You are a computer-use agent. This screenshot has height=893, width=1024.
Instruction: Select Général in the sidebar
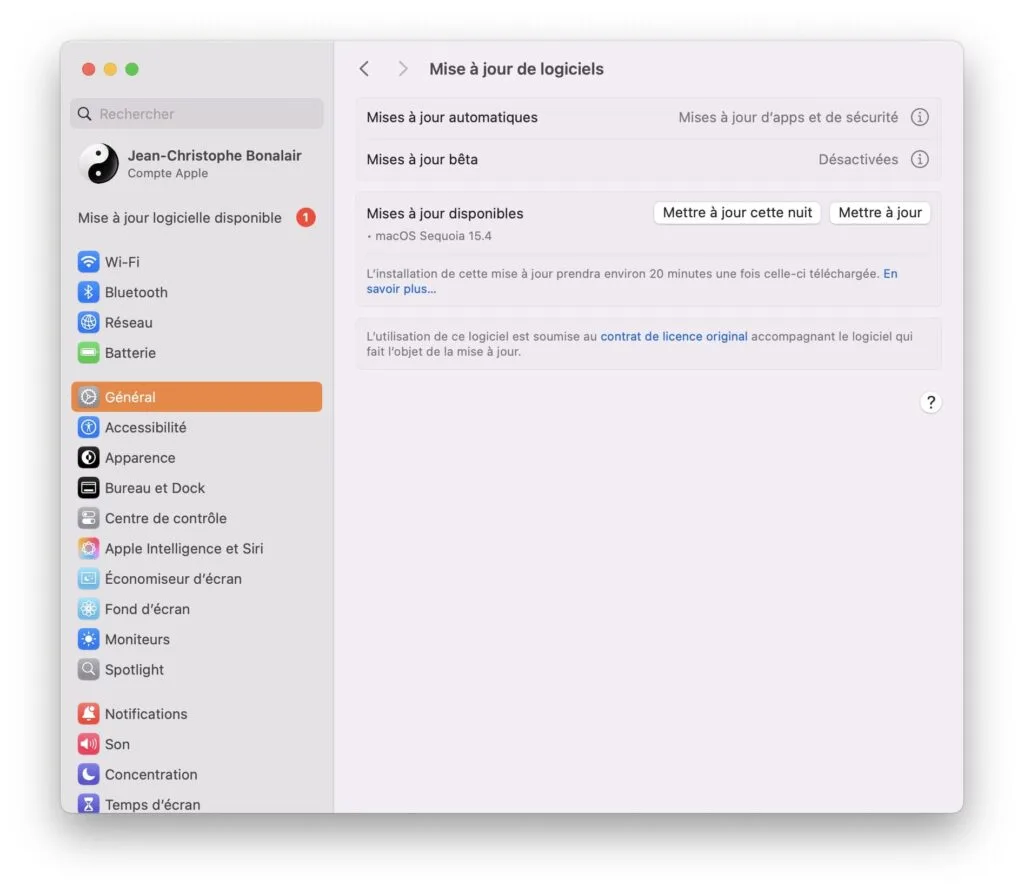(131, 397)
